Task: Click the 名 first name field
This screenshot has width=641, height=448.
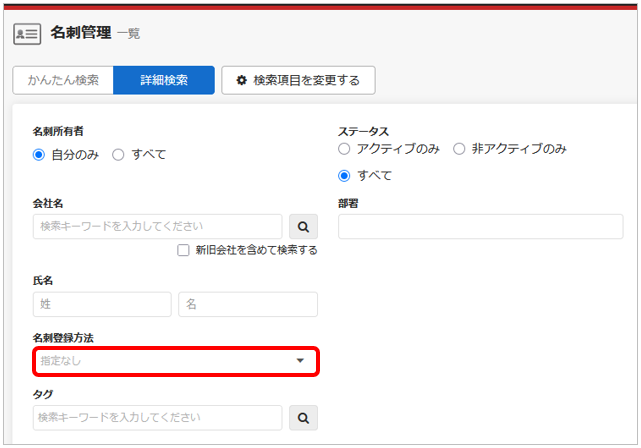Action: point(247,304)
